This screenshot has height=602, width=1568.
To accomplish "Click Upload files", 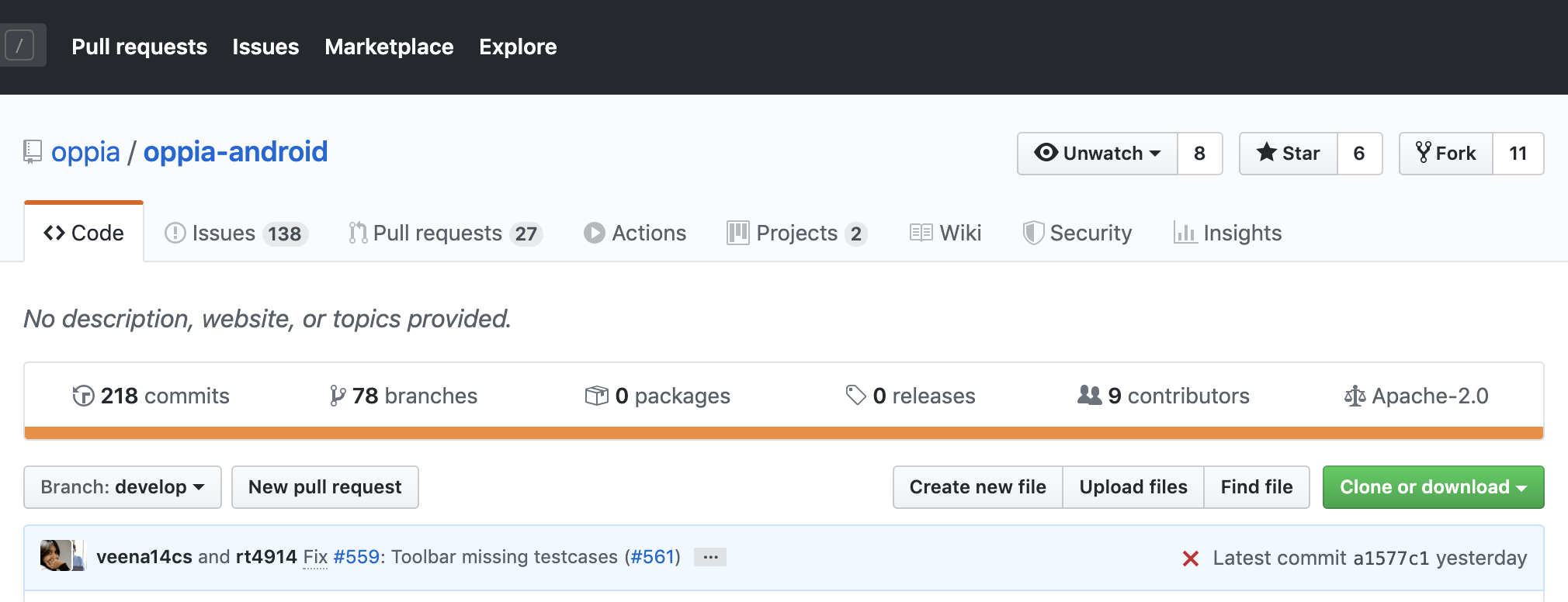I will [x=1133, y=487].
